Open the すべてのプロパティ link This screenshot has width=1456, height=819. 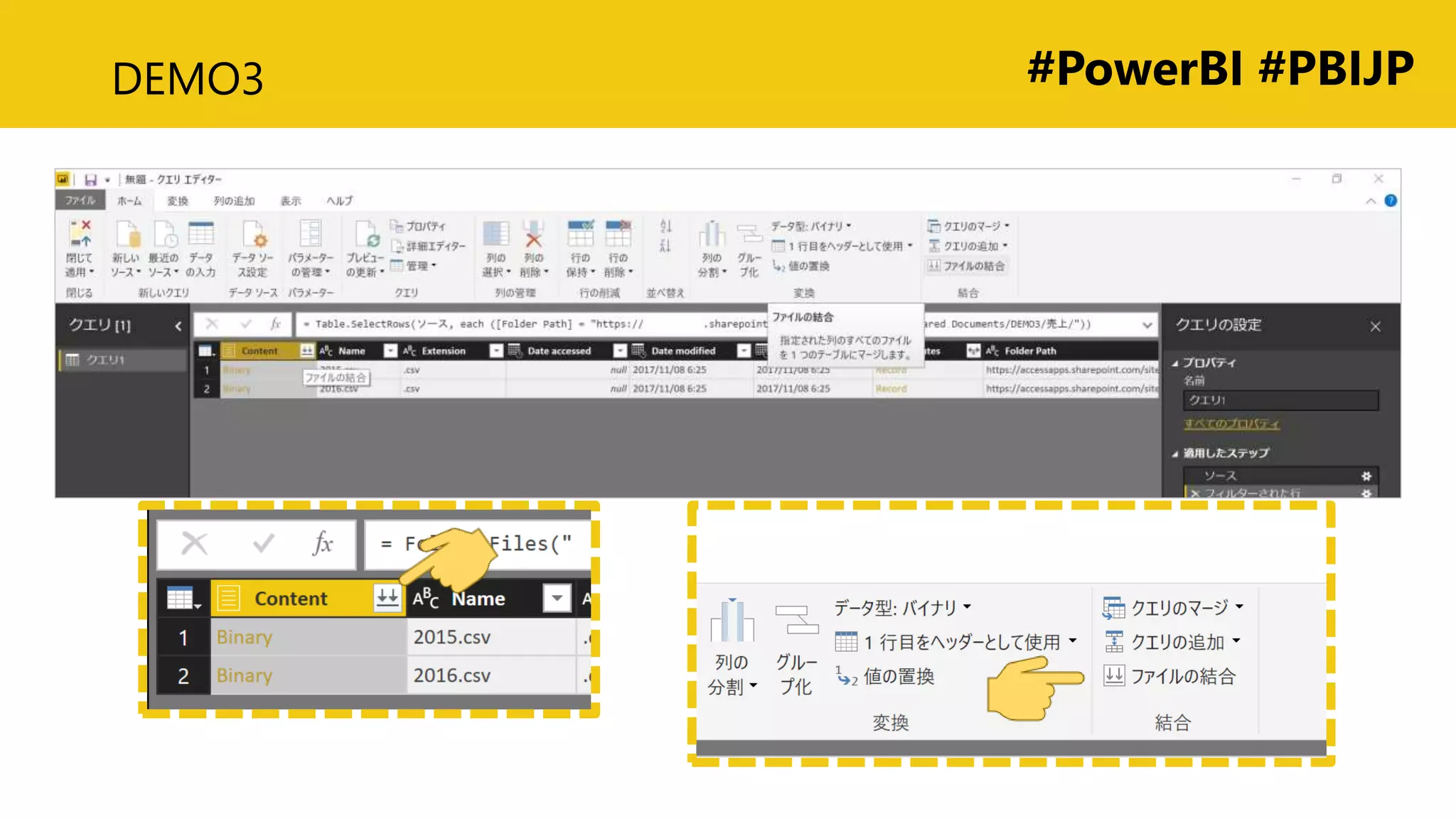pos(1231,424)
